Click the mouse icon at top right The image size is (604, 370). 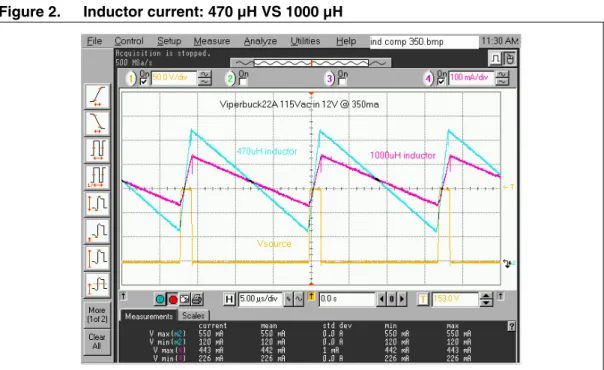point(509,59)
